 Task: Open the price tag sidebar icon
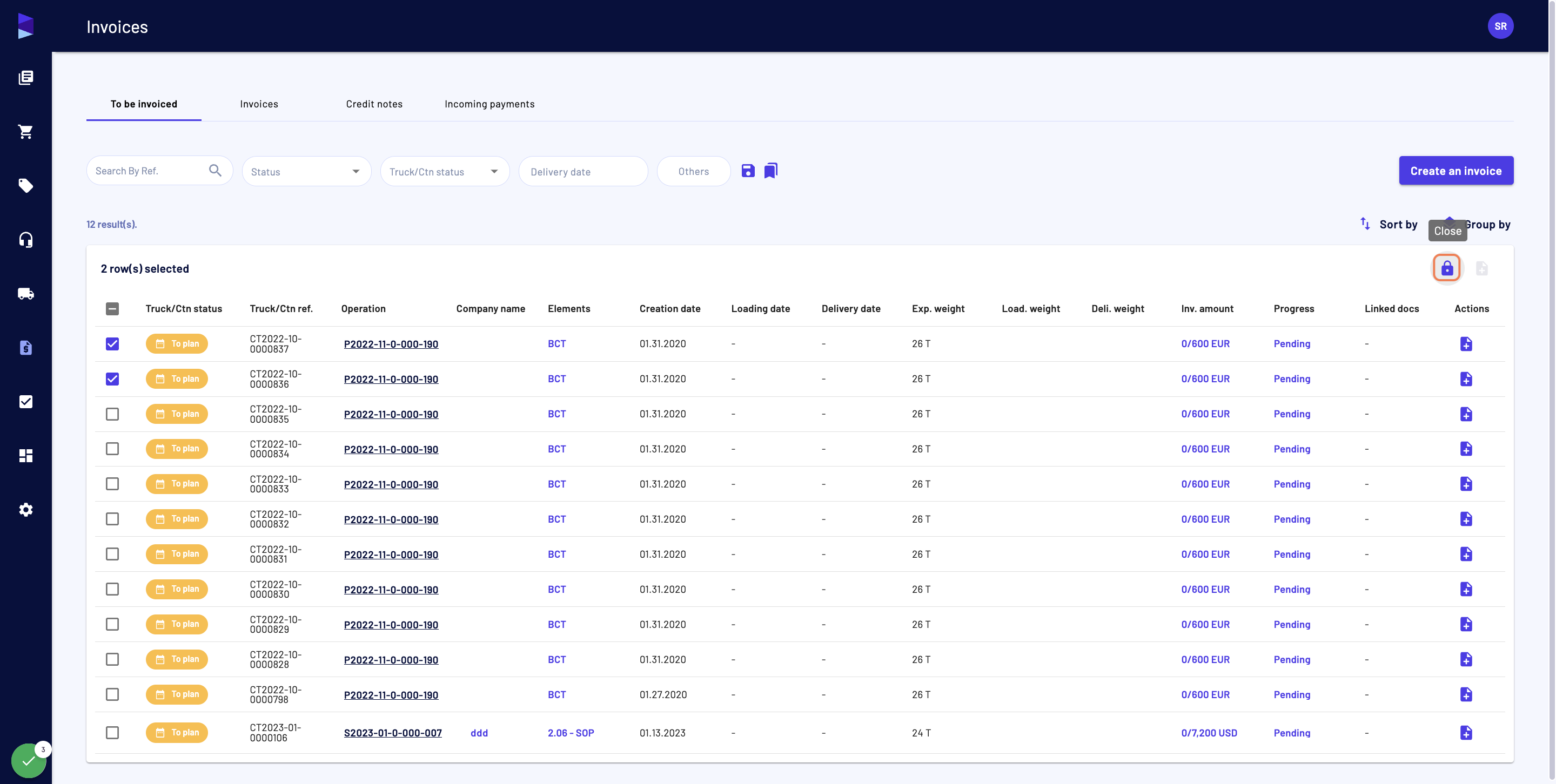(25, 185)
